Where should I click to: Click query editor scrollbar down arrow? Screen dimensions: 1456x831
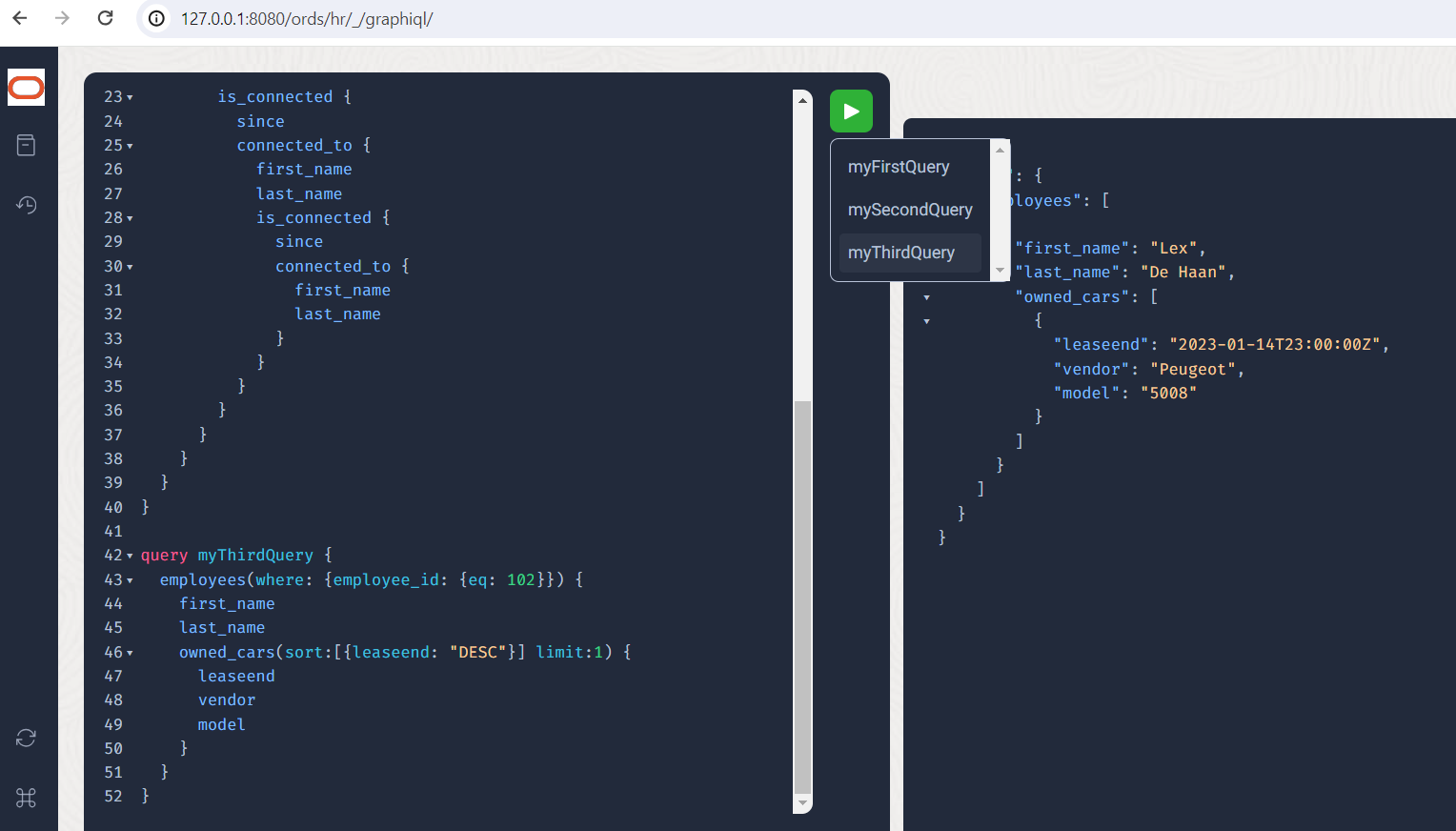[802, 804]
